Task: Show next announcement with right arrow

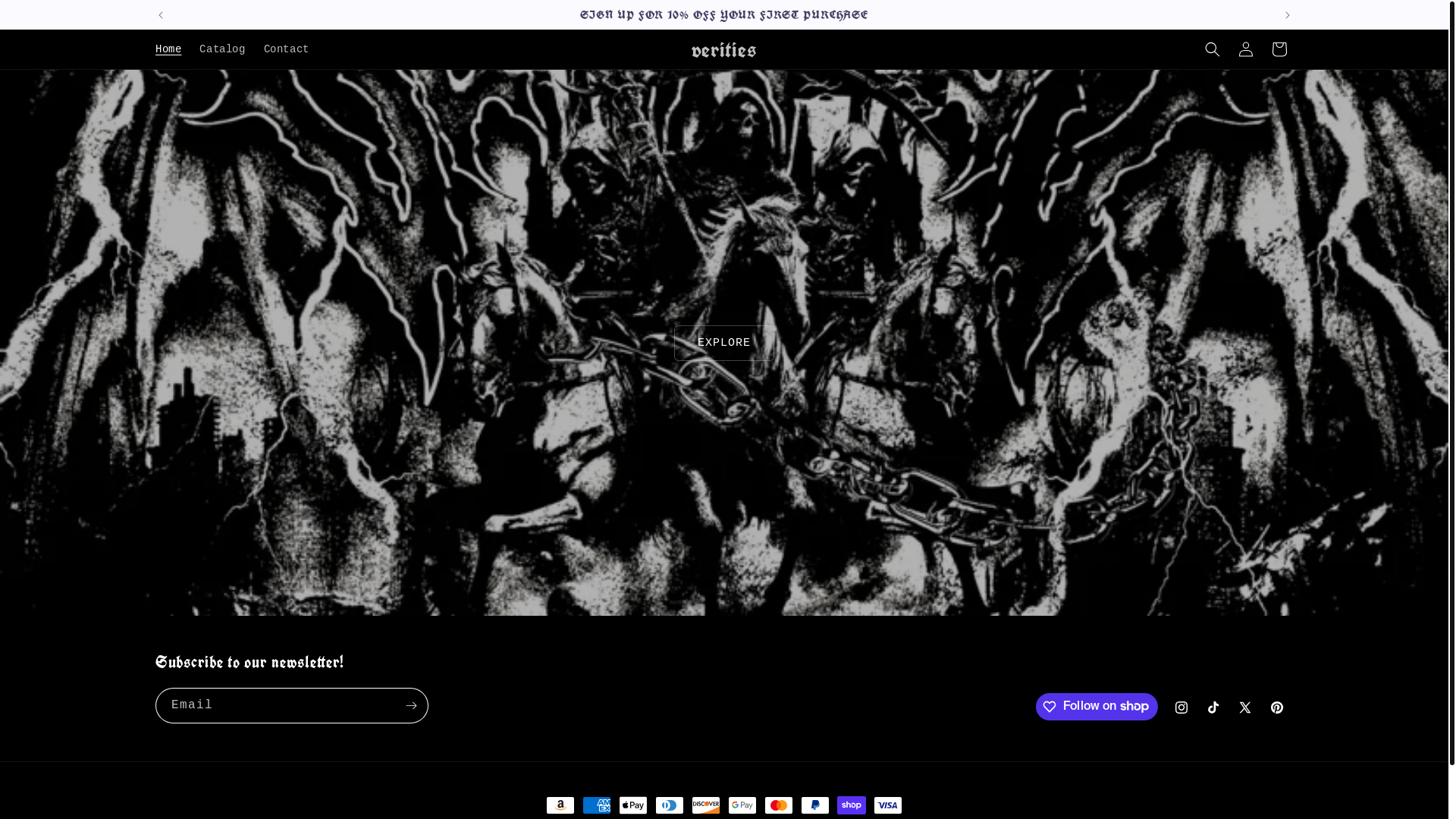Action: 1287,15
